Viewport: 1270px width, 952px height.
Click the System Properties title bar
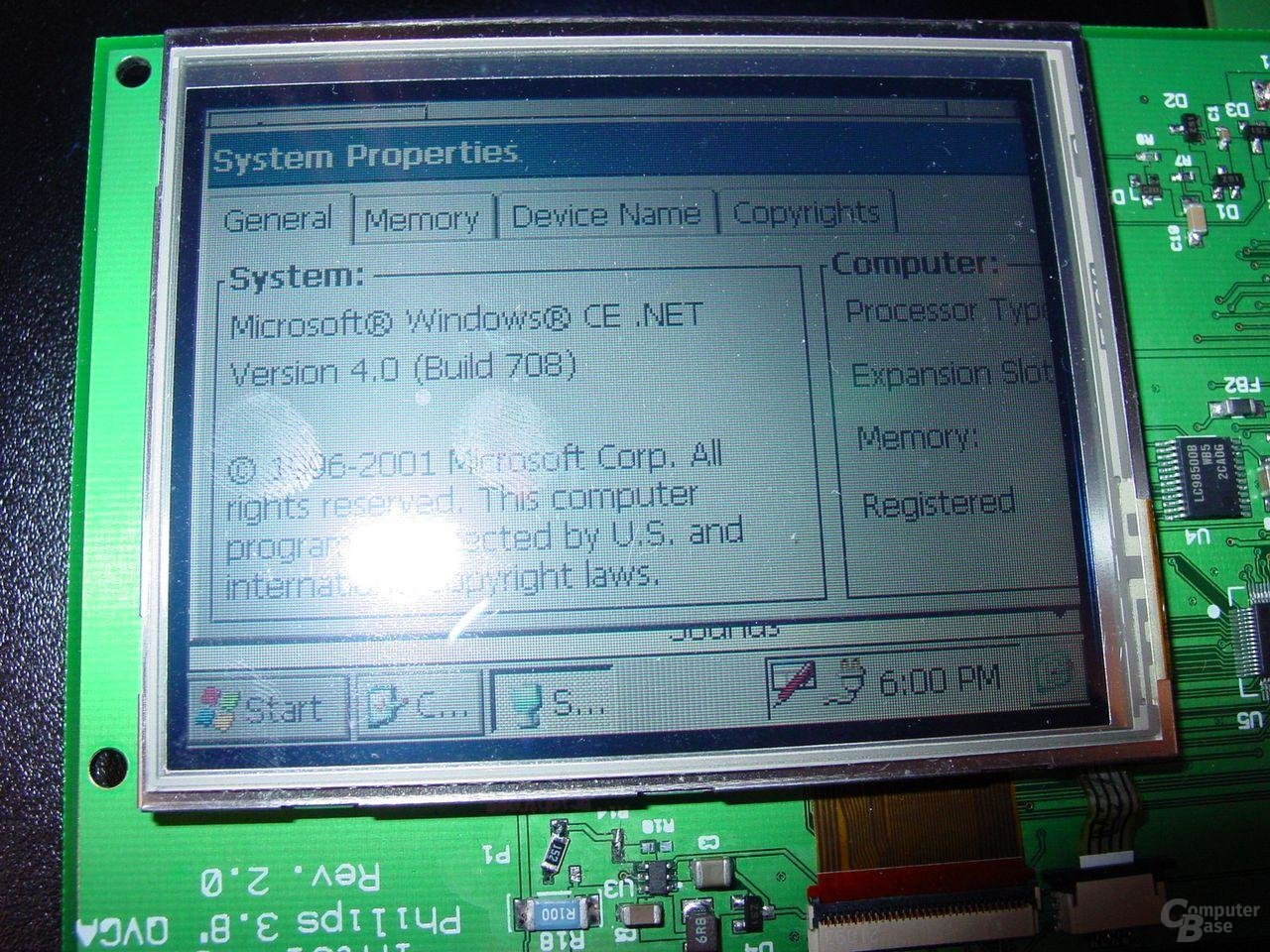tap(613, 153)
